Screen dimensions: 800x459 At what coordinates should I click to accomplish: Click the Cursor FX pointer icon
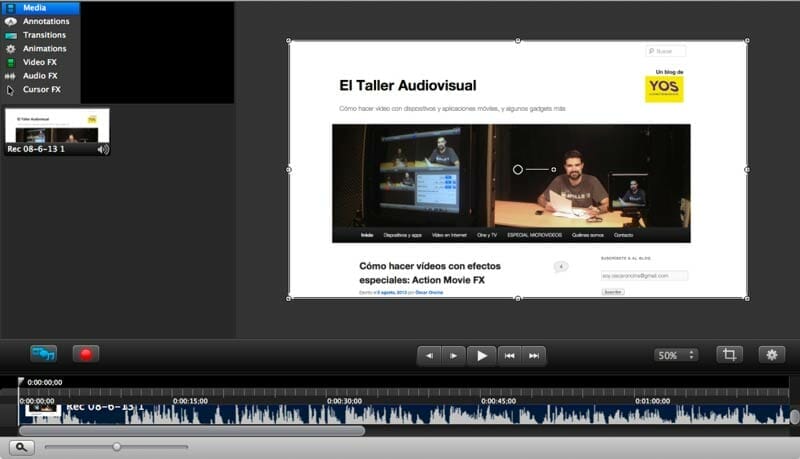pyautogui.click(x=10, y=90)
